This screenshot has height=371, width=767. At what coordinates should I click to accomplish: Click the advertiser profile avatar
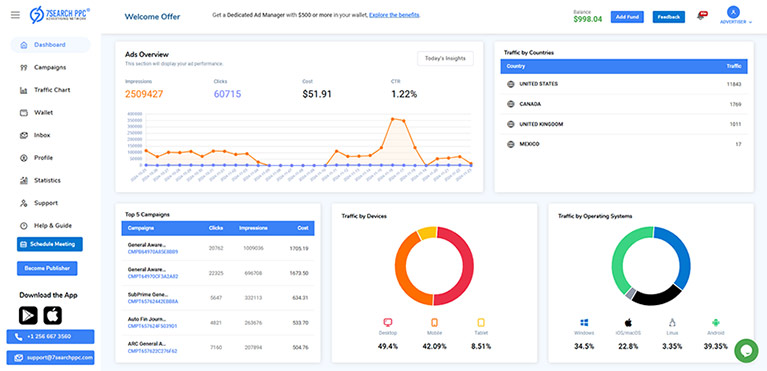733,12
